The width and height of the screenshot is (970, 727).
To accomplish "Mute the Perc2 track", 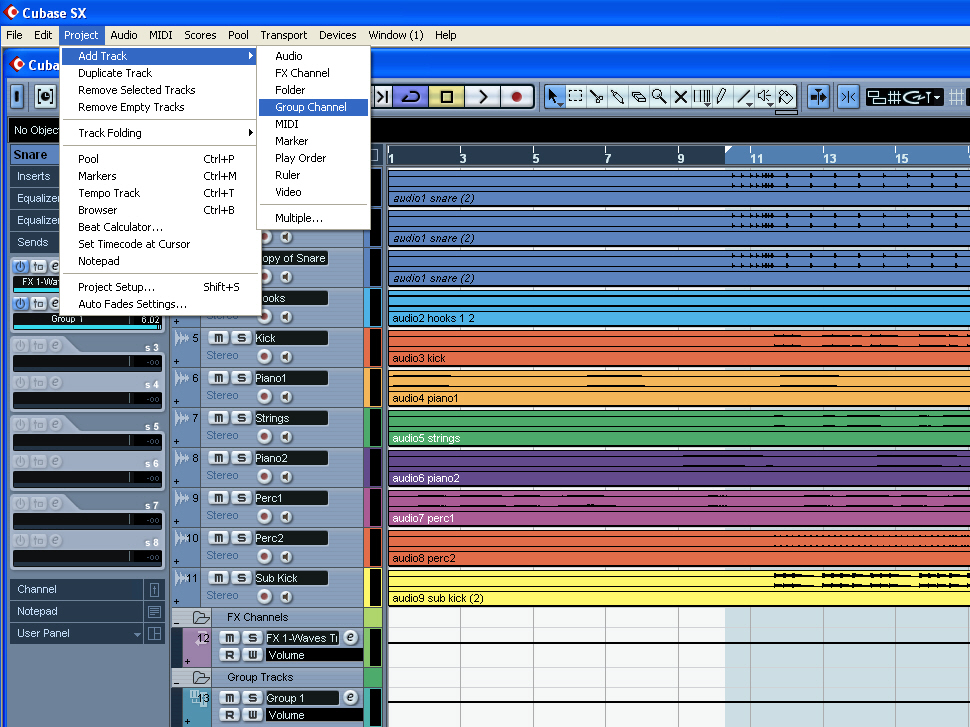I will (218, 538).
